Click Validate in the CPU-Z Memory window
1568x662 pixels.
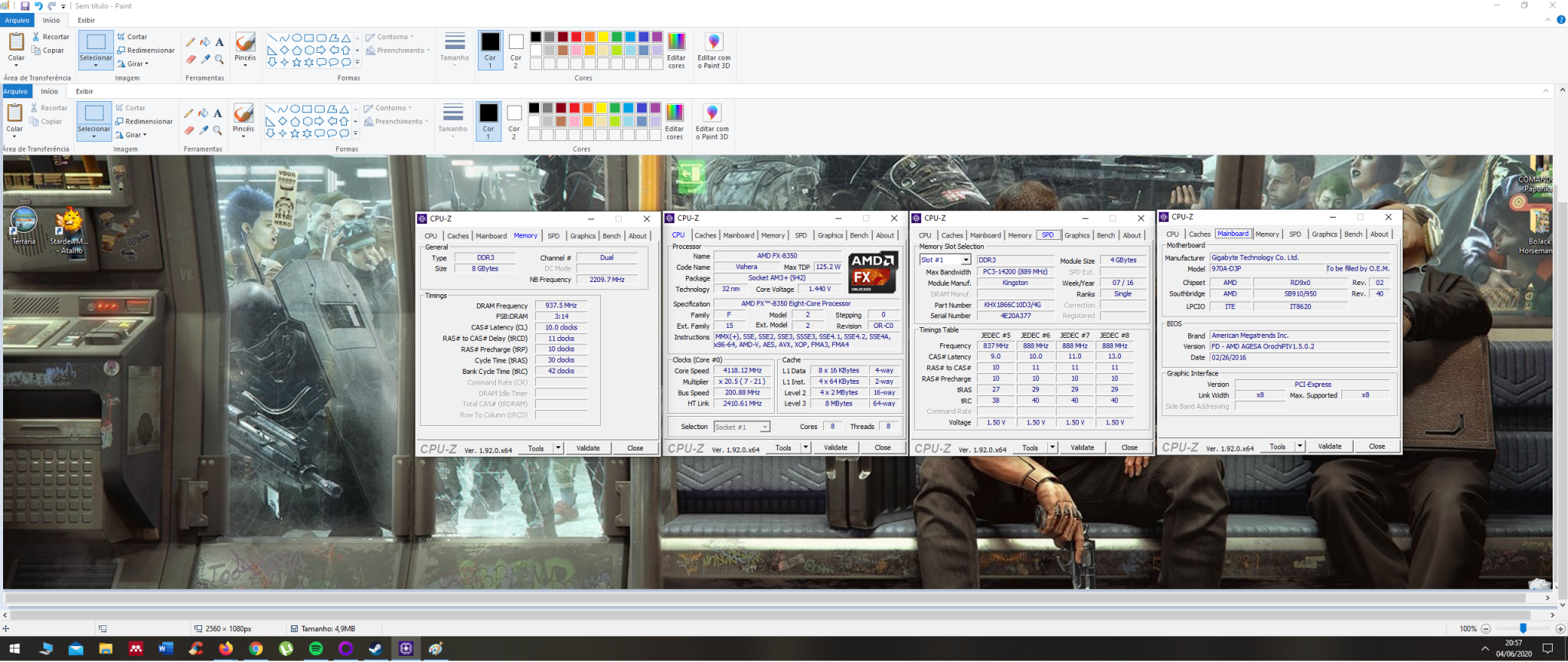(588, 448)
